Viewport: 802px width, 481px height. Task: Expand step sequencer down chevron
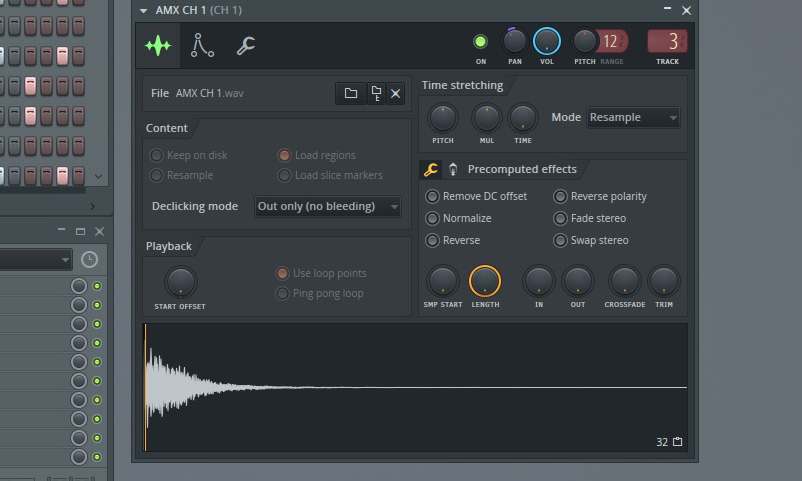click(x=99, y=177)
